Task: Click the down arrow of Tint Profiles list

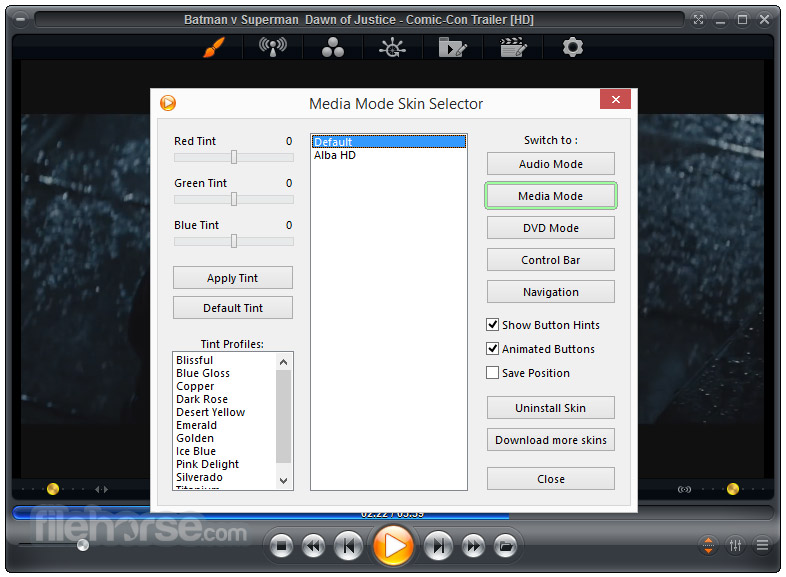Action: [284, 481]
